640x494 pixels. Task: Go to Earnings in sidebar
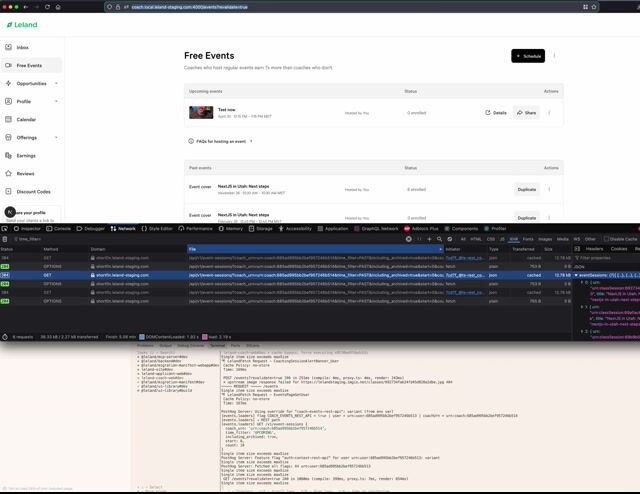coord(26,156)
